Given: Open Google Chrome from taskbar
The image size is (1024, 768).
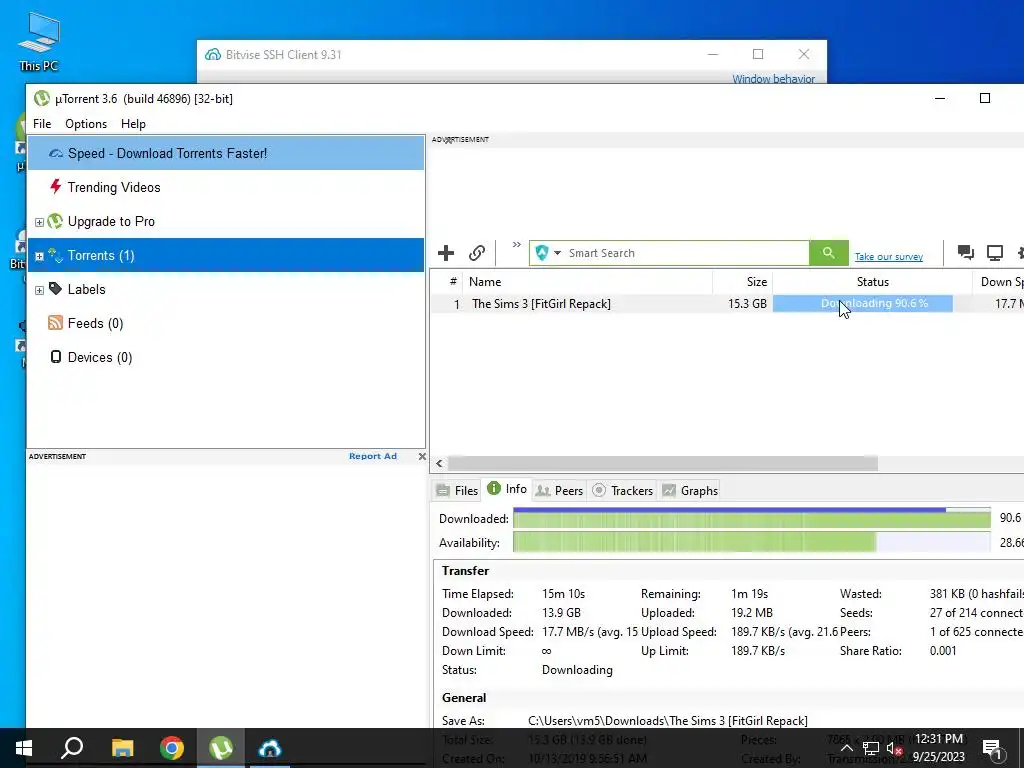Looking at the screenshot, I should pyautogui.click(x=172, y=748).
